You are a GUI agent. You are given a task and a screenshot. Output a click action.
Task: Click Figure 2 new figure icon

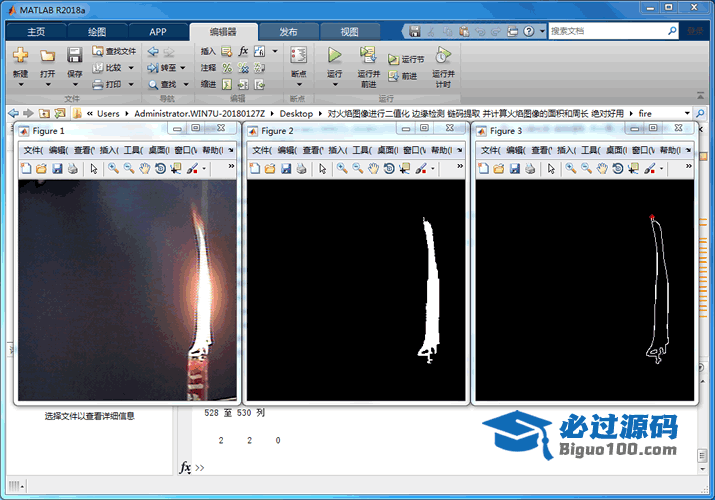(x=255, y=169)
